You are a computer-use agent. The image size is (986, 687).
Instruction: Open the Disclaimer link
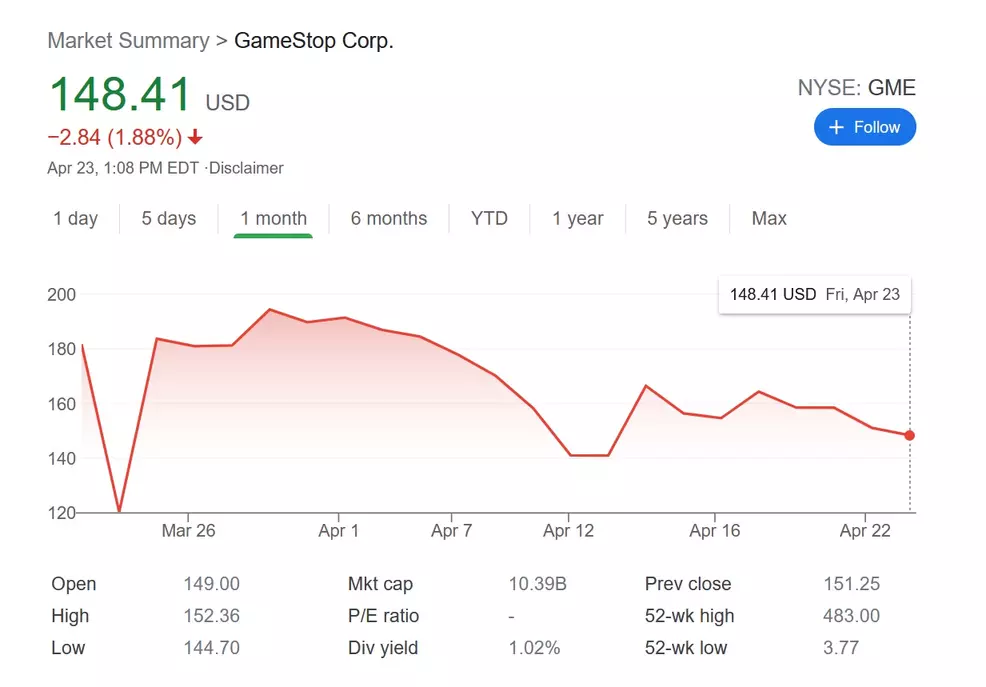pos(246,168)
